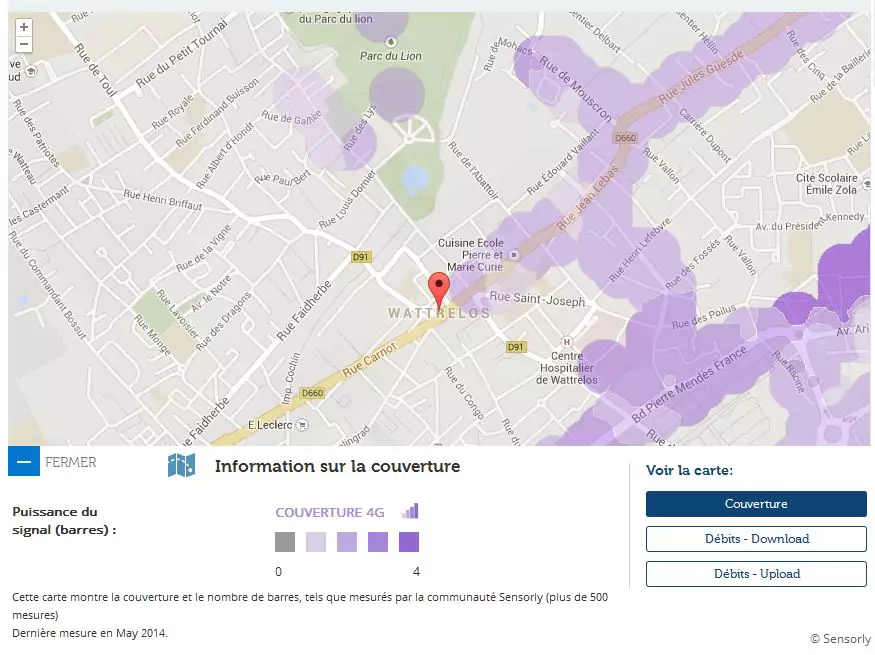Click the WATTRELOS town label
The image size is (875, 655).
439,313
